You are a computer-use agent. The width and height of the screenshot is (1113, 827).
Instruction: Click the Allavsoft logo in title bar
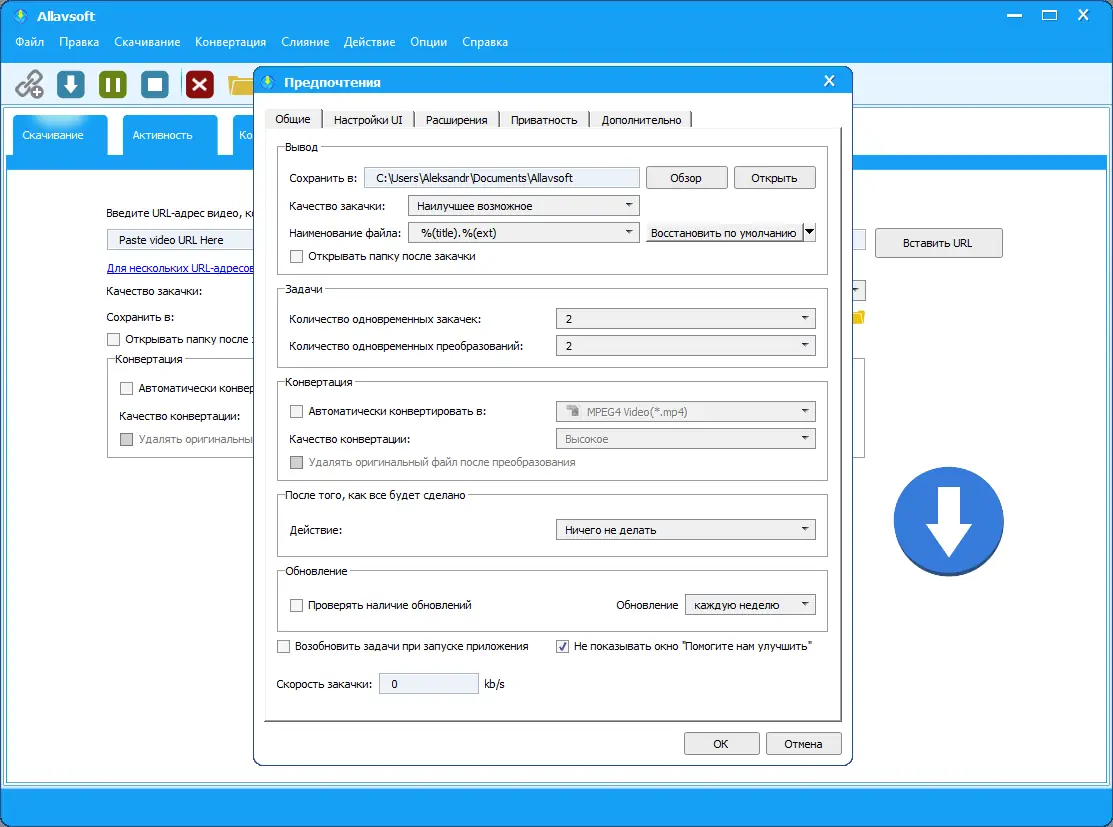pyautogui.click(x=21, y=16)
